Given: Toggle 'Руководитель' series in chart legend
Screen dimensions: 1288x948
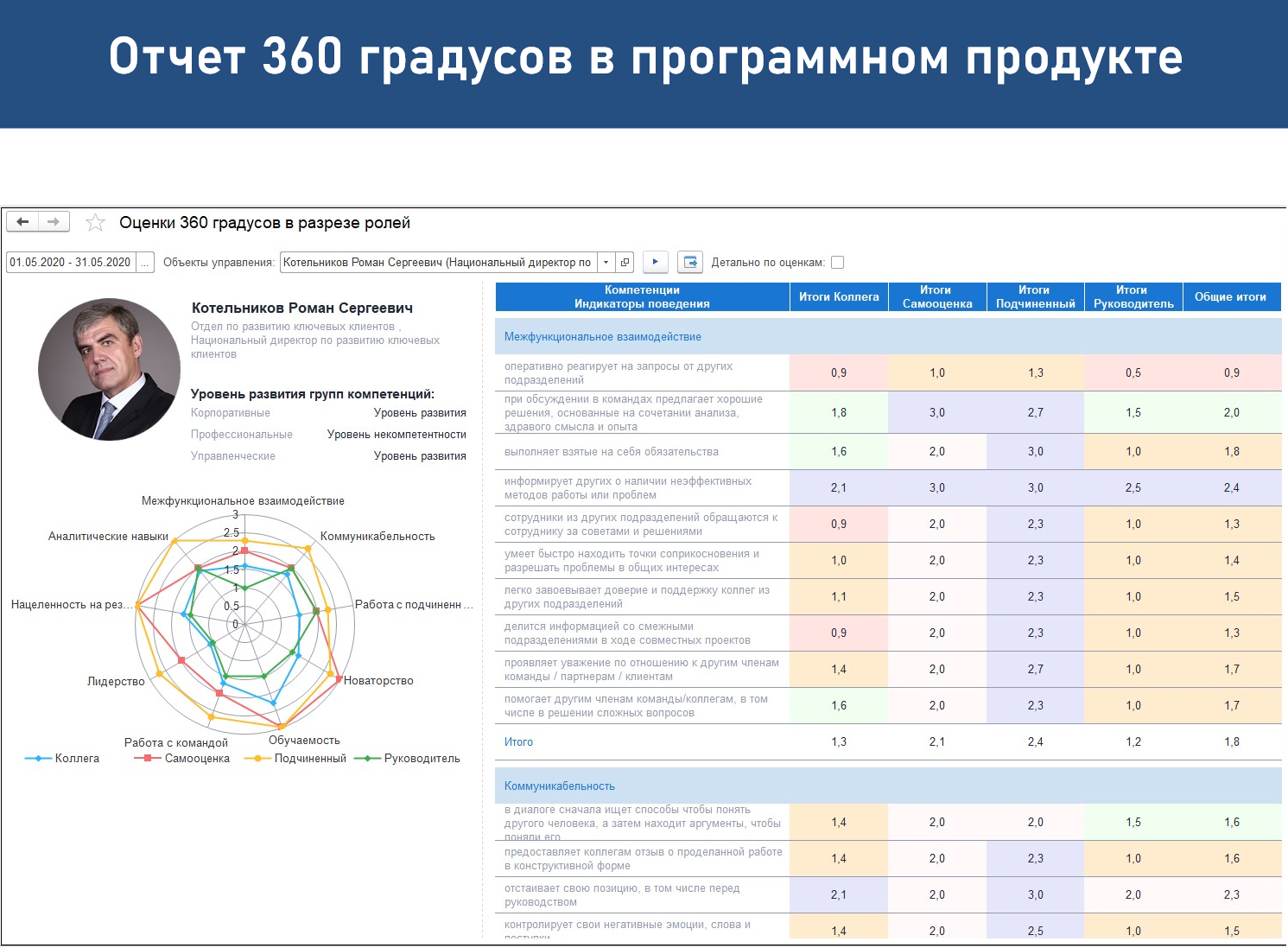Looking at the screenshot, I should pyautogui.click(x=408, y=759).
